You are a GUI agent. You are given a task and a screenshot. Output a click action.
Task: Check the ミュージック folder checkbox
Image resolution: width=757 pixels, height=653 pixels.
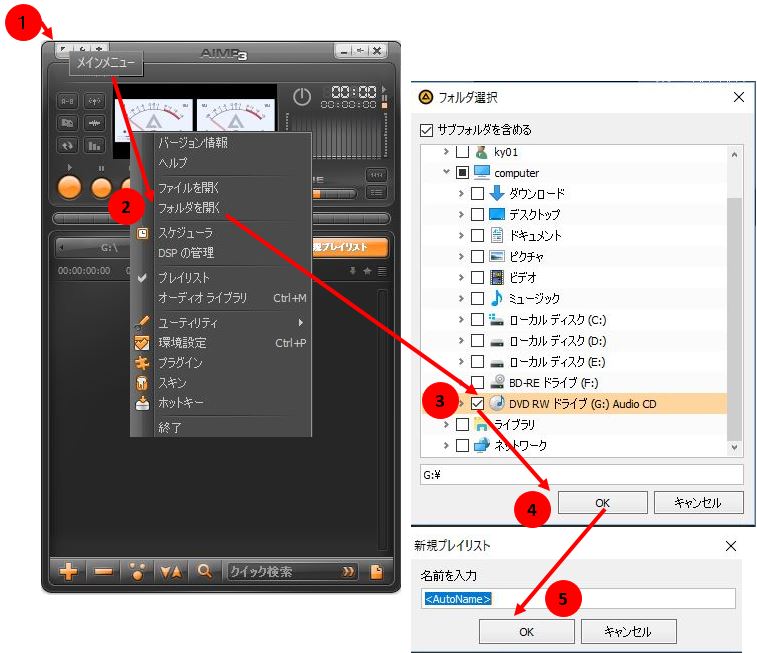[x=478, y=298]
